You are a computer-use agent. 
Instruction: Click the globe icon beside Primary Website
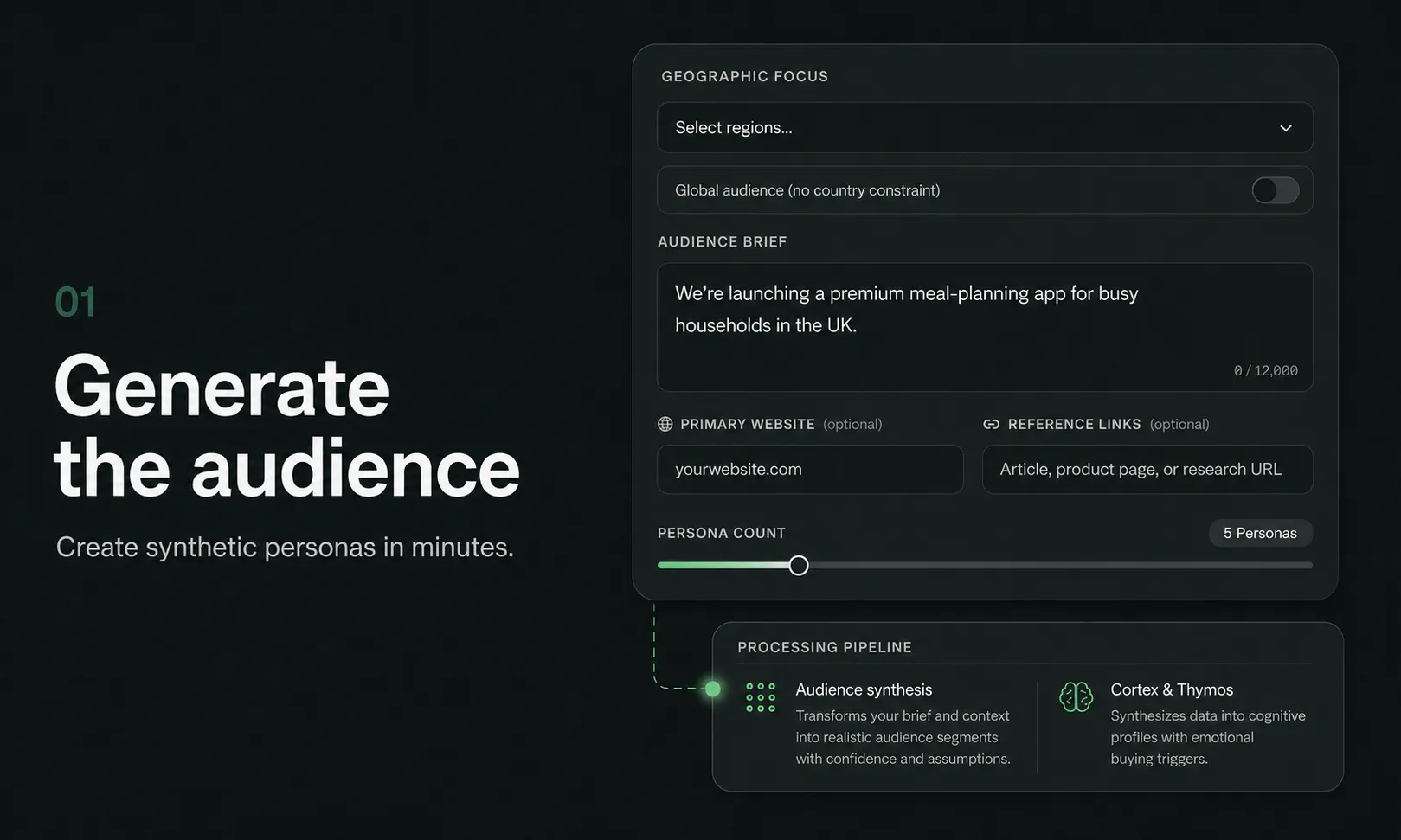(x=665, y=424)
